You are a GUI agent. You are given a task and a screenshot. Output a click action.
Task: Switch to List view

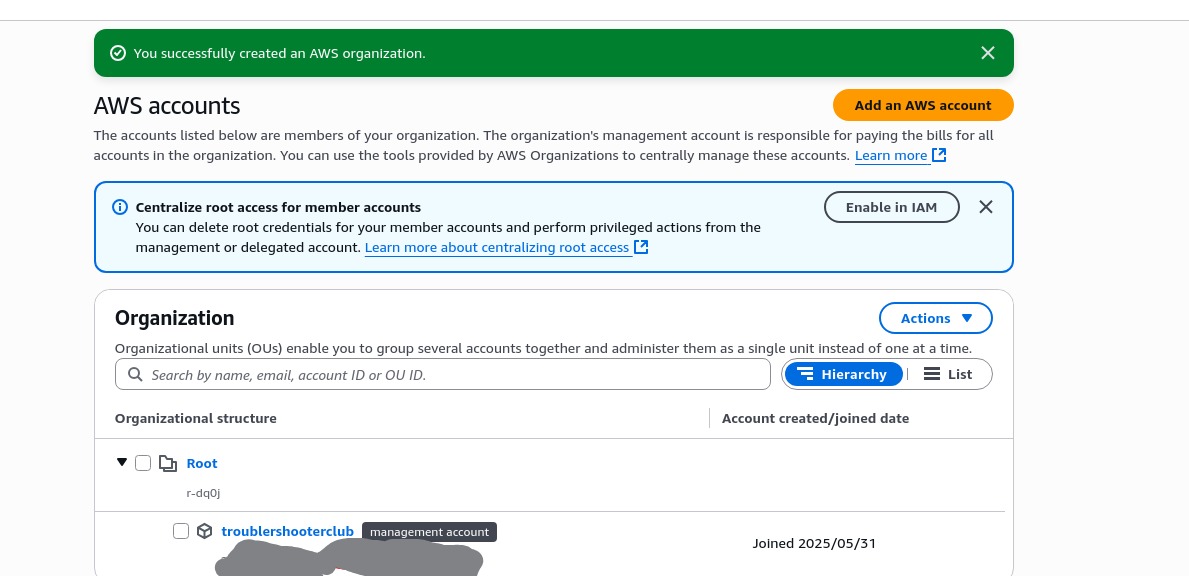tap(949, 374)
